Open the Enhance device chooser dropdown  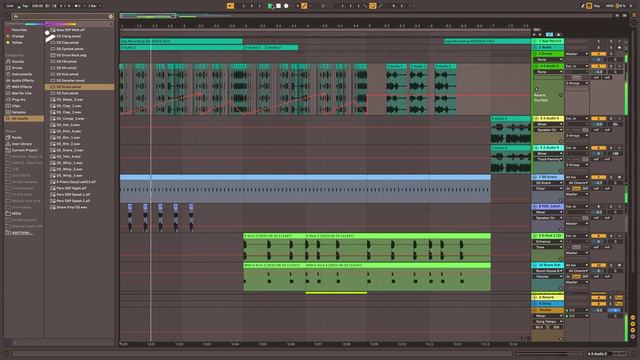point(548,242)
